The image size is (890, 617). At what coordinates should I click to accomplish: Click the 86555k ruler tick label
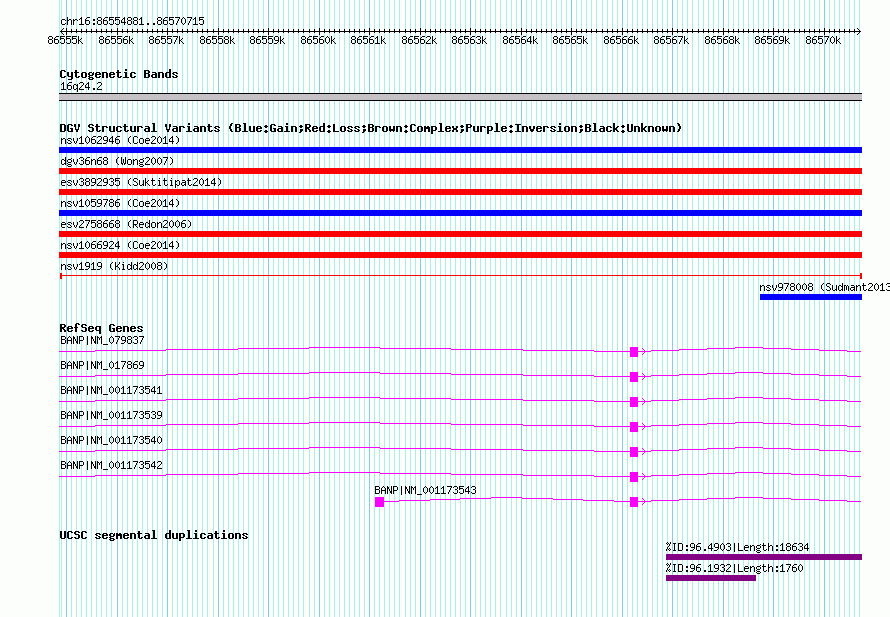[x=65, y=40]
